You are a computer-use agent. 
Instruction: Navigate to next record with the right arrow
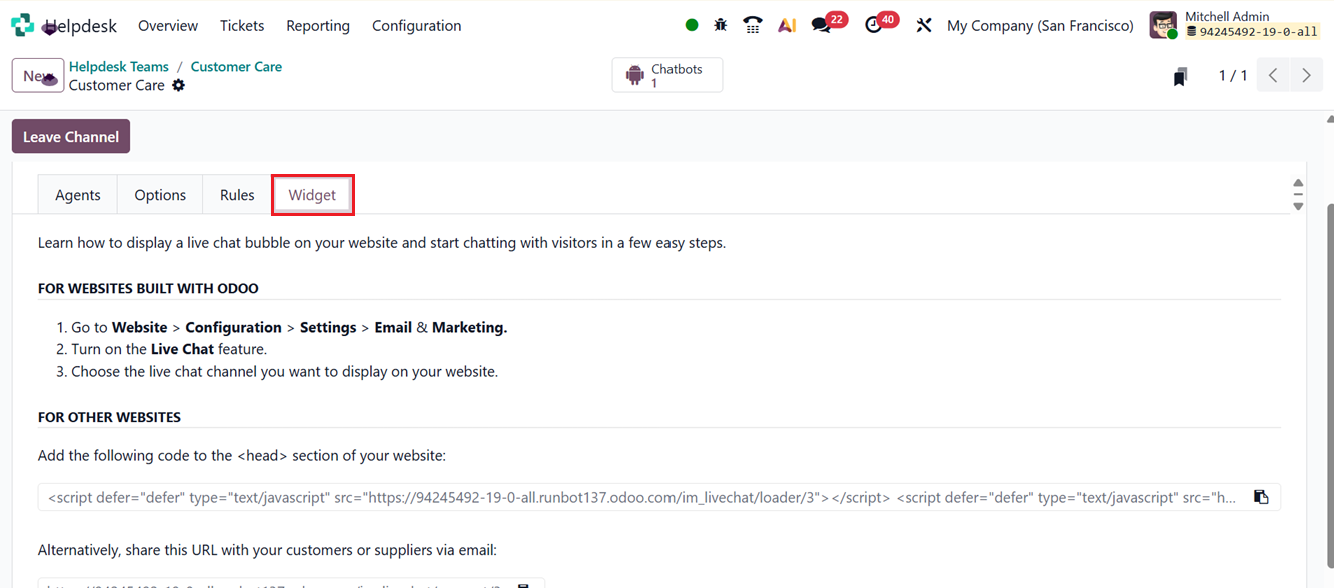pos(1306,74)
